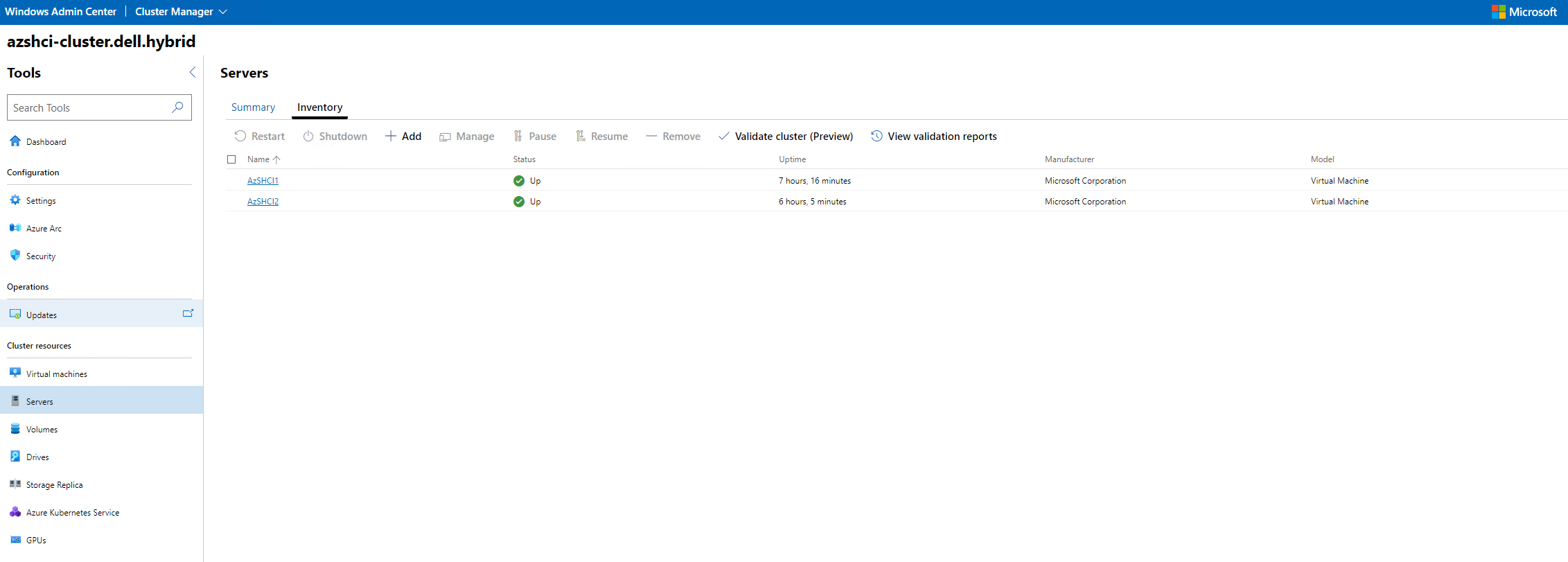The height and width of the screenshot is (562, 1568).
Task: Open the Azure Arc tool icon
Action: click(x=15, y=228)
